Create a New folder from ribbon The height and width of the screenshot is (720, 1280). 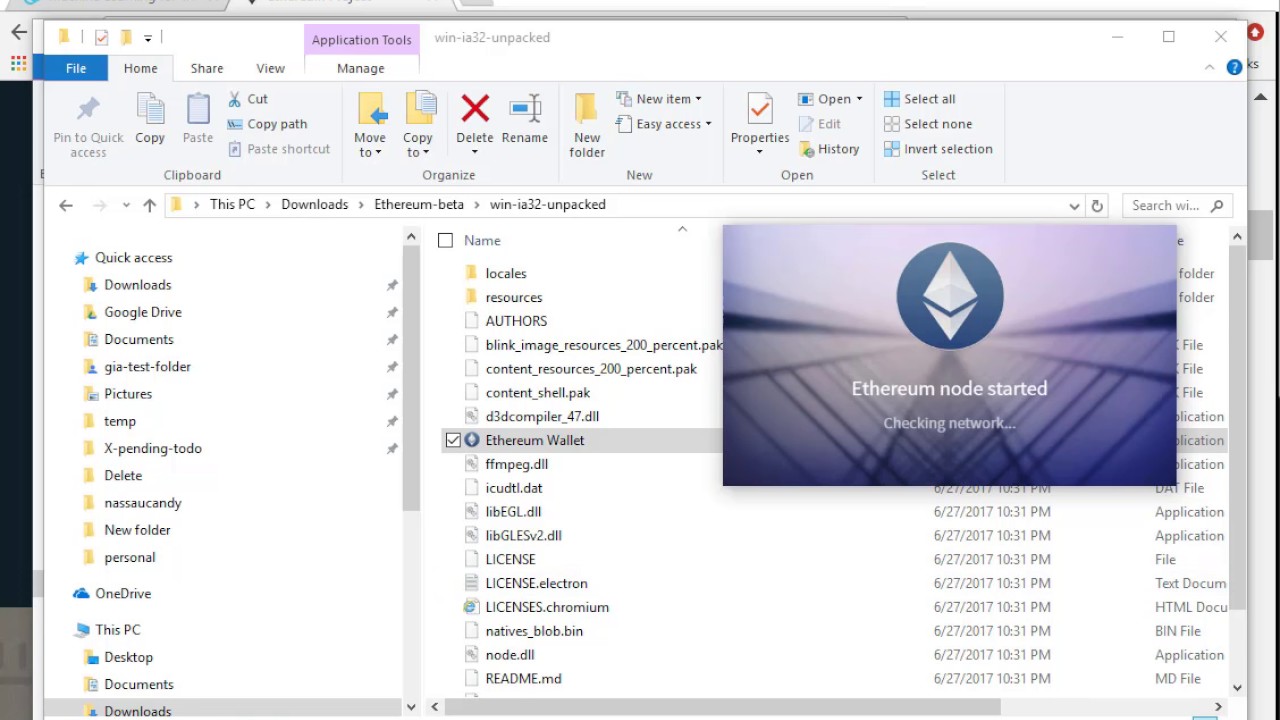pos(587,124)
